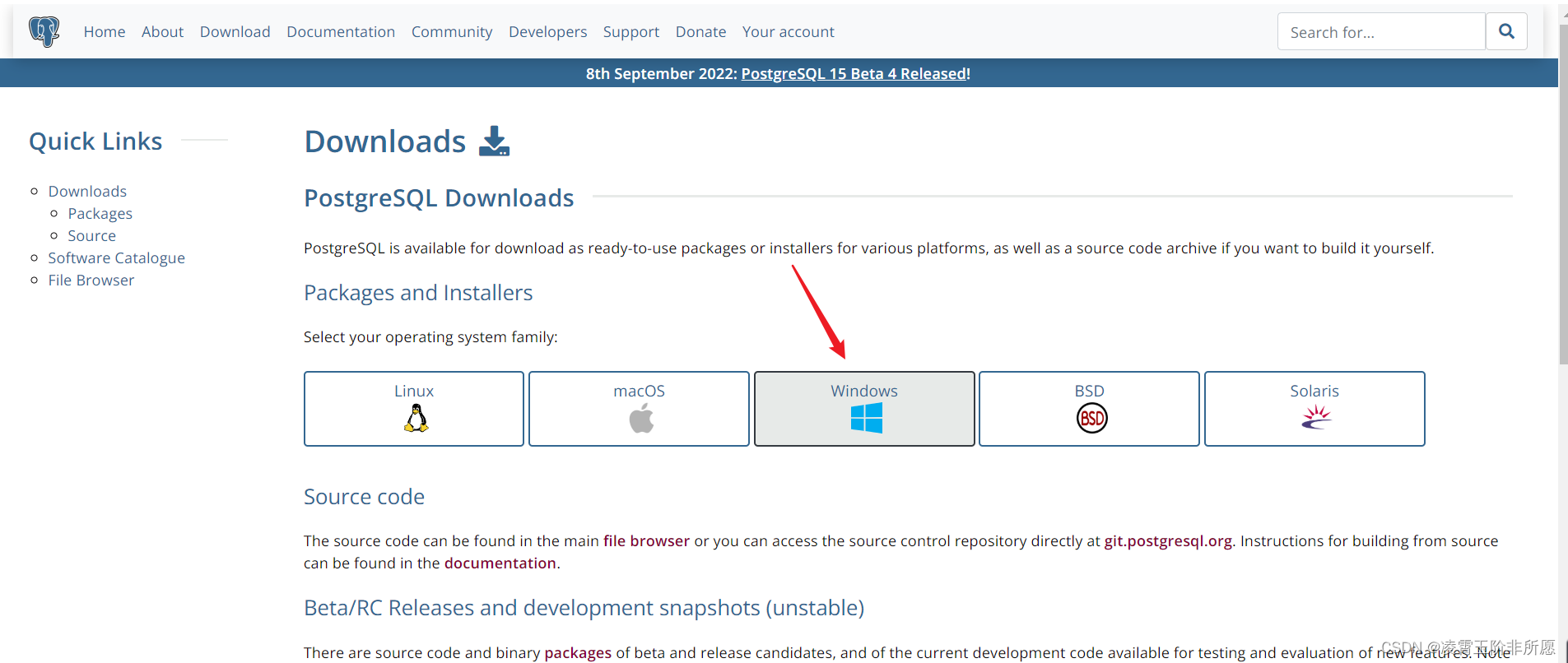Select the BSD text label

1089,391
